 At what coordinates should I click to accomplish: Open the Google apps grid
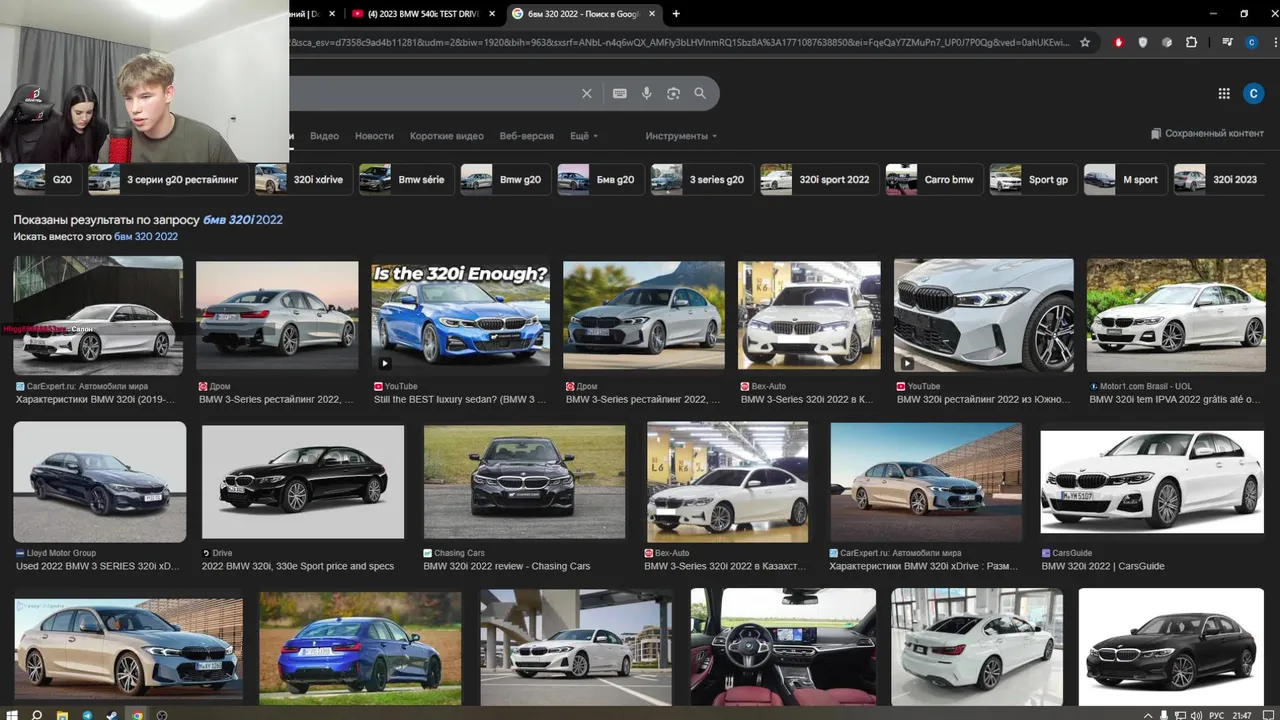tap(1224, 93)
